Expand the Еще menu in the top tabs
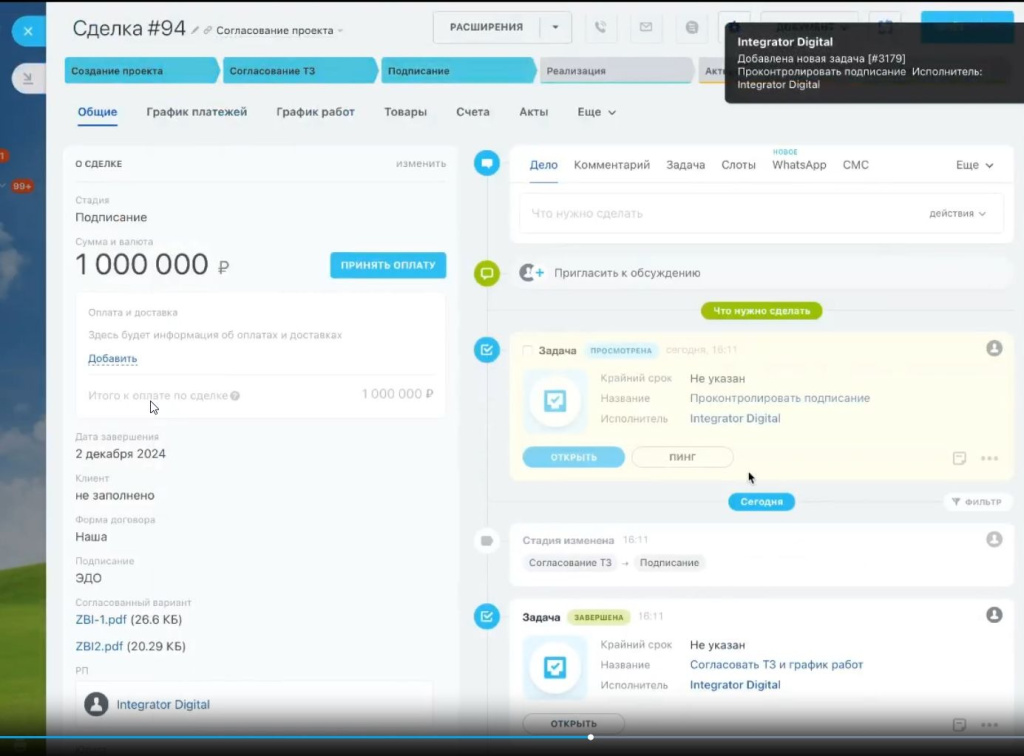 pos(596,112)
